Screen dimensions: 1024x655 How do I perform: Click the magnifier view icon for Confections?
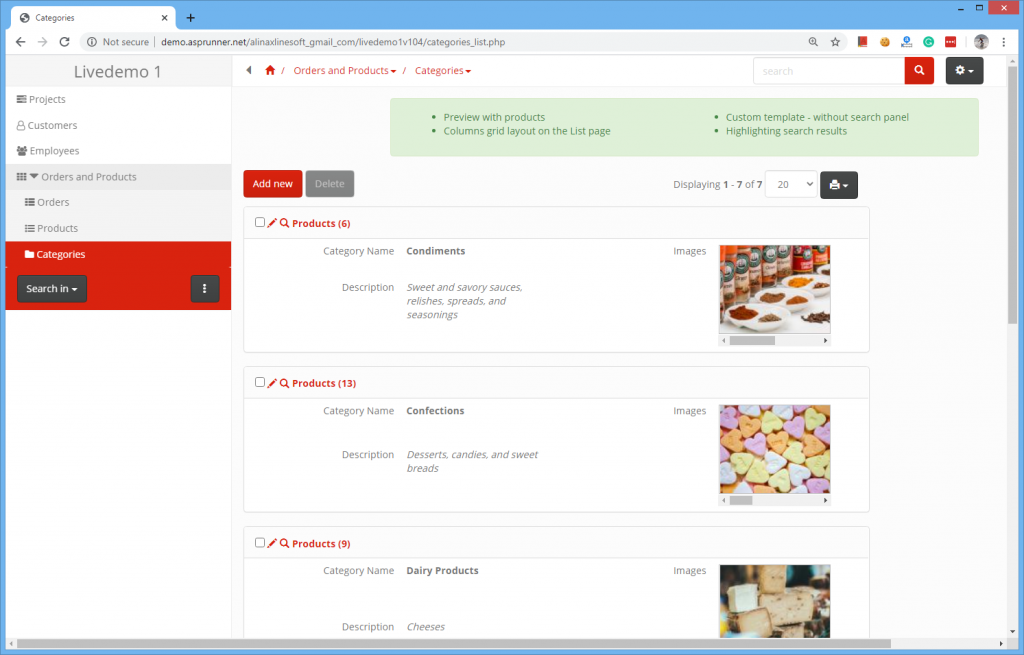283,382
